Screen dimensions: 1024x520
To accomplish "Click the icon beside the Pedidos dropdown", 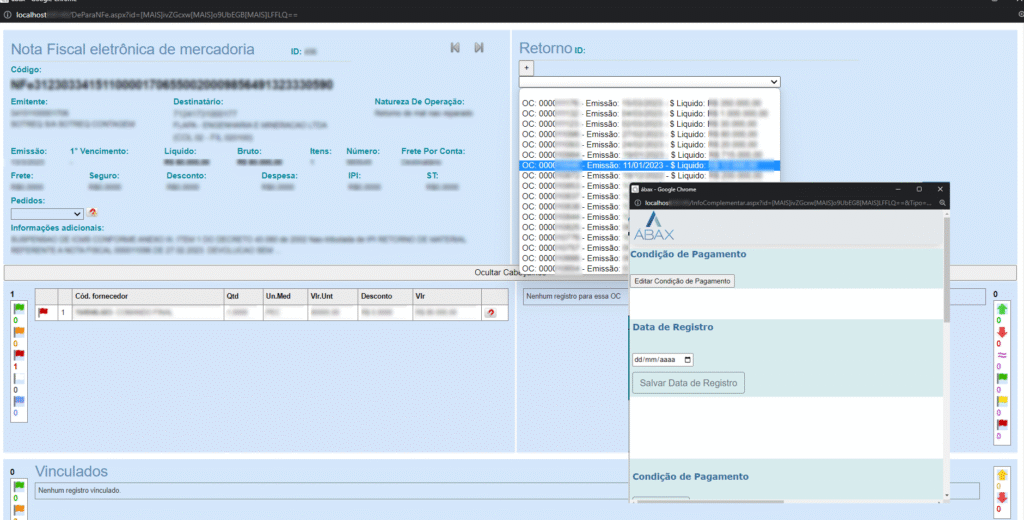I will pyautogui.click(x=93, y=213).
